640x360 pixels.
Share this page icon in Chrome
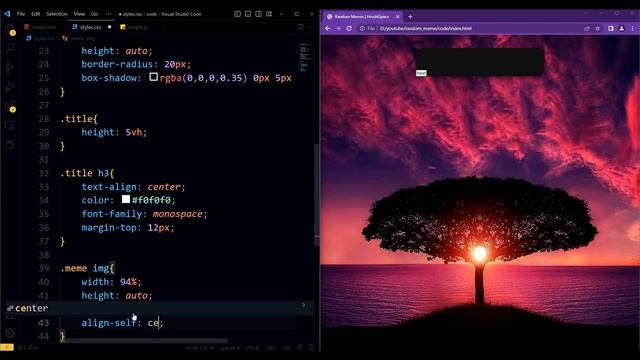pyautogui.click(x=587, y=29)
